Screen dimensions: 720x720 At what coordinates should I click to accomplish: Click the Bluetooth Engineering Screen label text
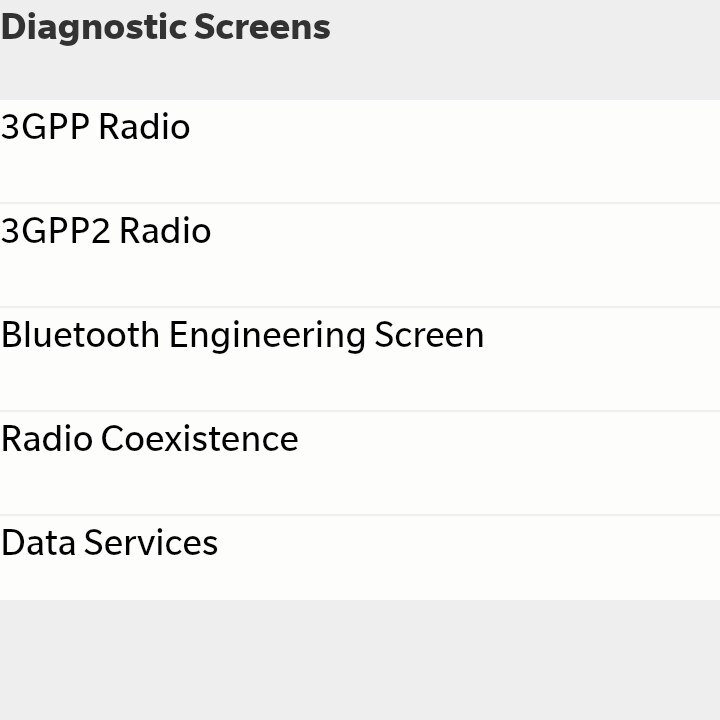(242, 336)
